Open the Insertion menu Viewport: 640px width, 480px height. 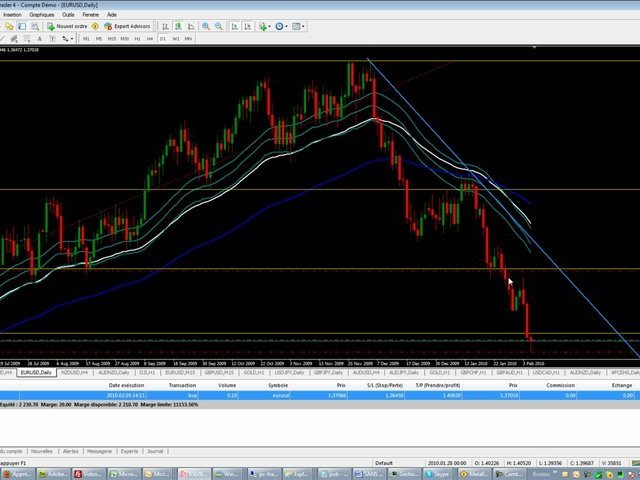point(12,15)
